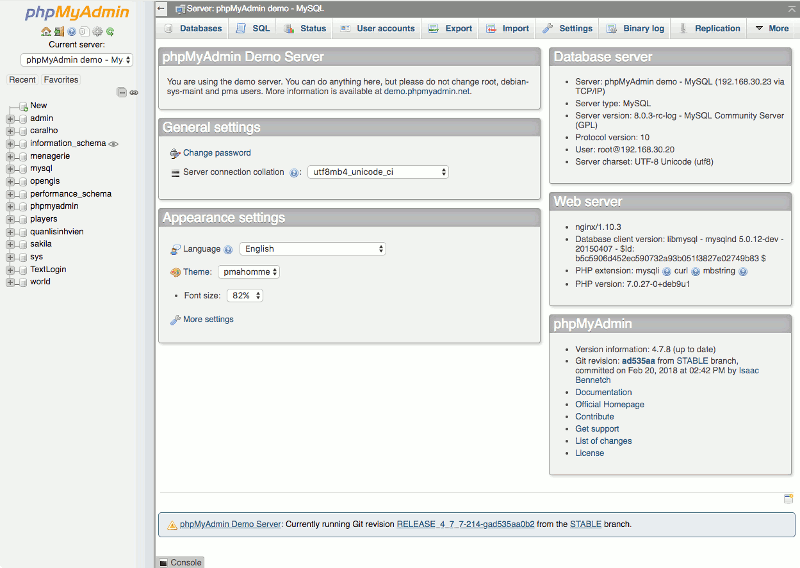Open the Theme dropdown
Viewport: 800px width, 568px height.
[249, 272]
